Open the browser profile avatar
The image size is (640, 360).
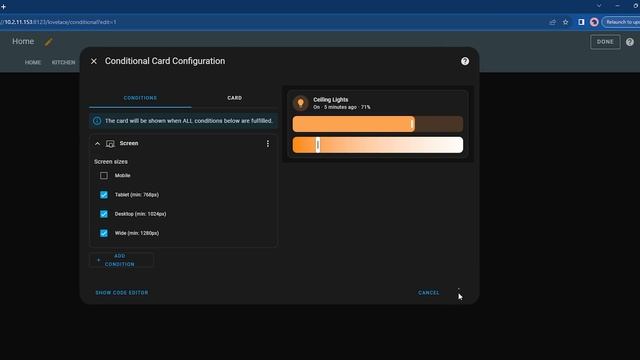click(594, 22)
